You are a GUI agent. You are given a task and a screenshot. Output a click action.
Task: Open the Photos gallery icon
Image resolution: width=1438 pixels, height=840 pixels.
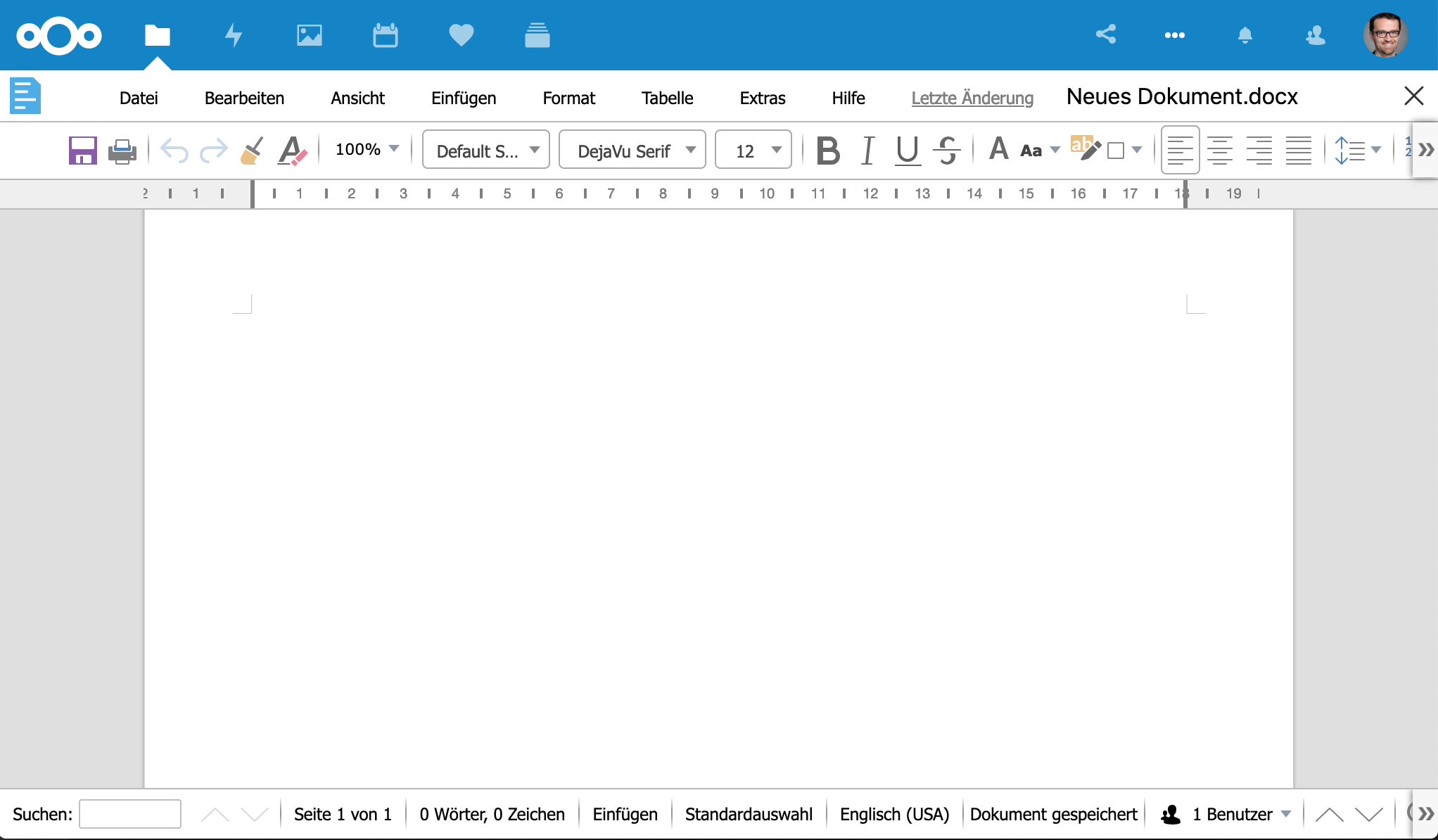point(310,35)
